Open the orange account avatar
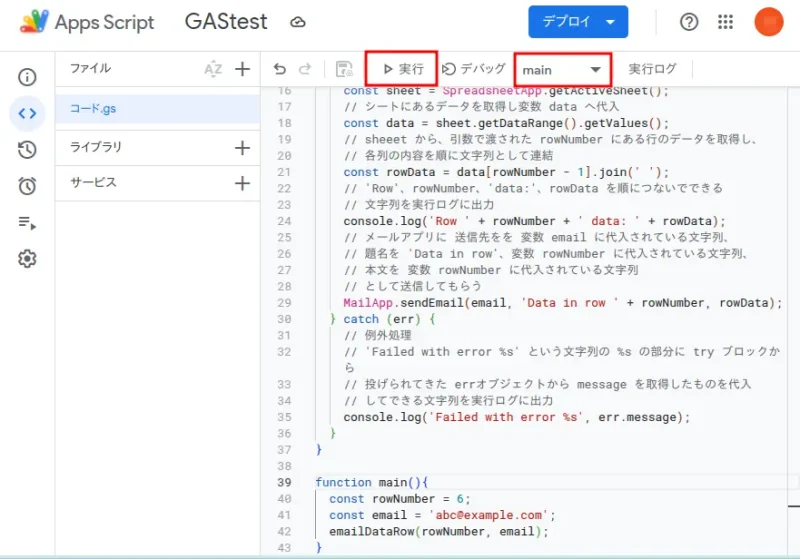The height and width of the screenshot is (559, 800). [x=769, y=22]
